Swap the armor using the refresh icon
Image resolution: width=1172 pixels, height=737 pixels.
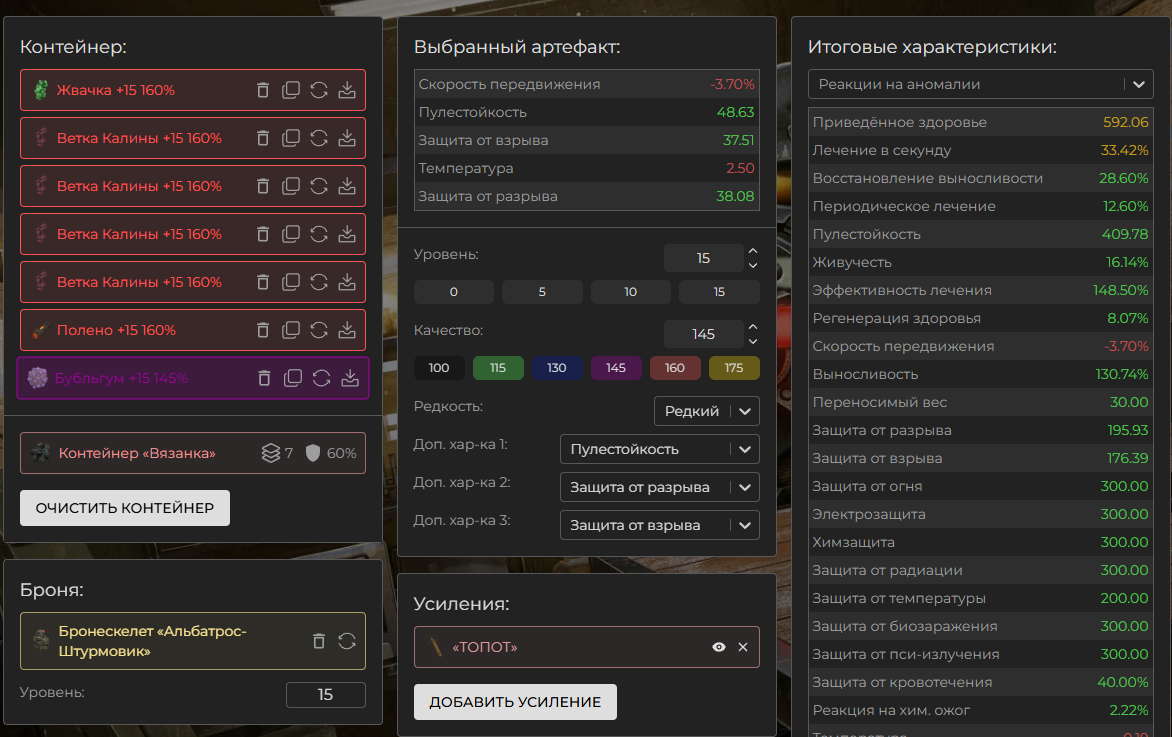[x=347, y=641]
